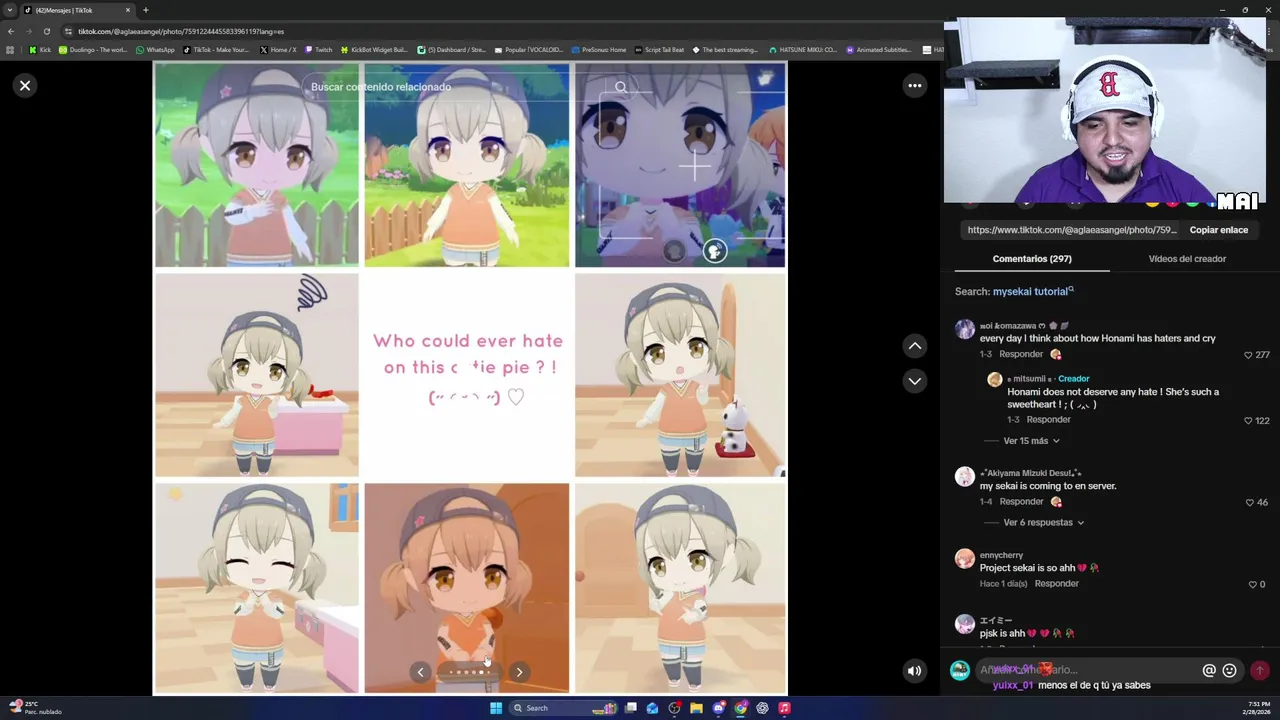Image resolution: width=1280 pixels, height=720 pixels.
Task: Open the Twitch bookmark
Action: point(319,50)
